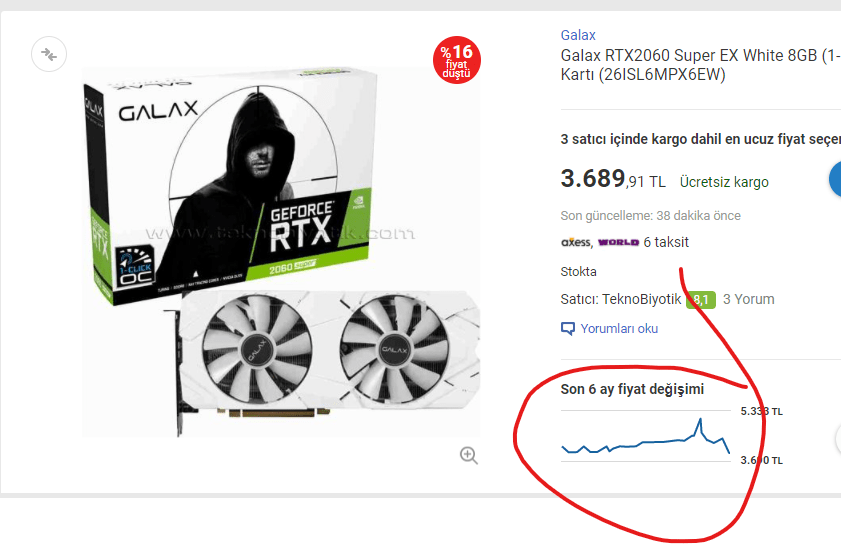
Task: Click the 3 Yorum review count
Action: point(748,299)
